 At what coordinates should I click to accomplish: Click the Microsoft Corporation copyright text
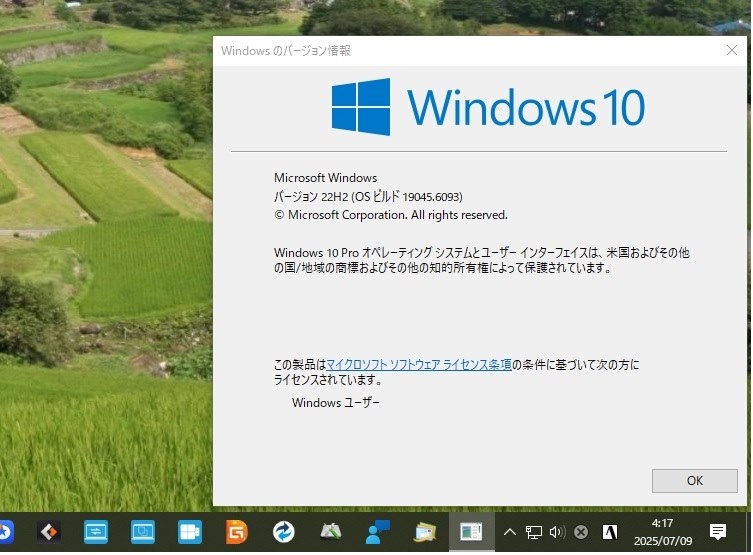(390, 215)
